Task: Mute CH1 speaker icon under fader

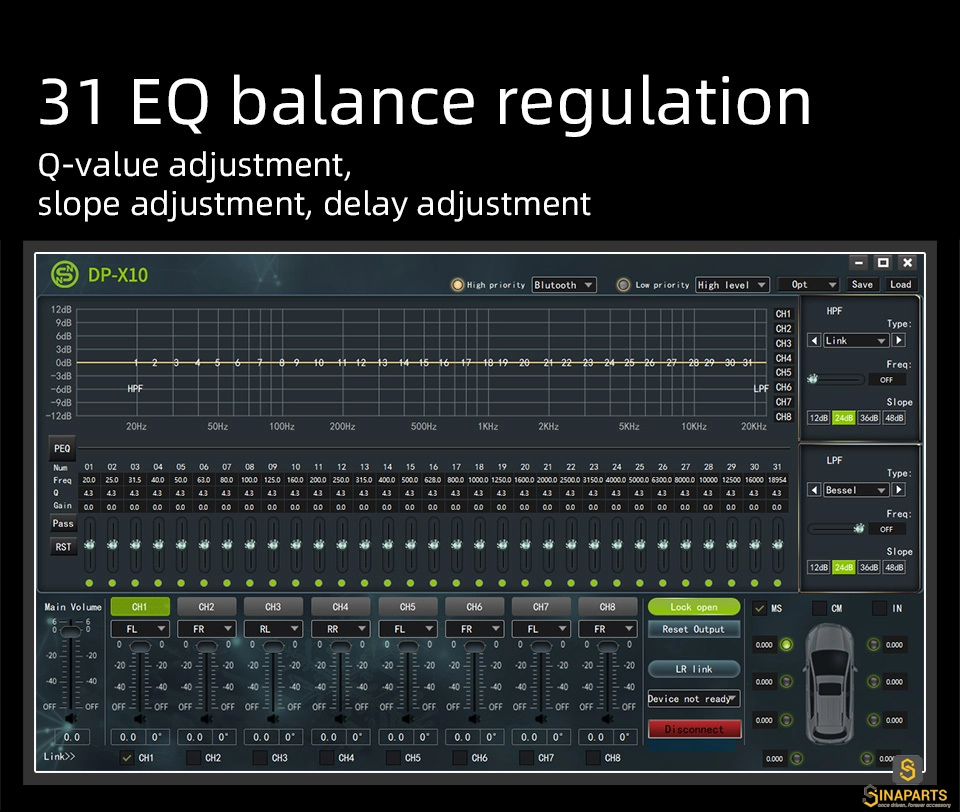Action: (140, 718)
